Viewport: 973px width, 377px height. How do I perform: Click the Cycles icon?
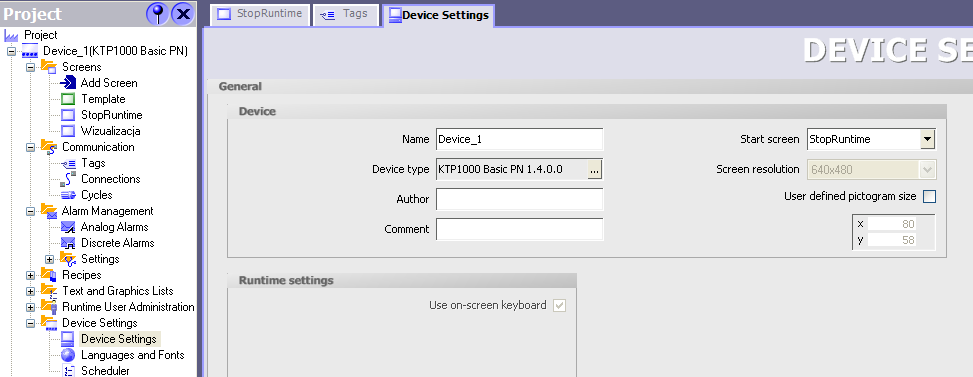pyautogui.click(x=68, y=195)
